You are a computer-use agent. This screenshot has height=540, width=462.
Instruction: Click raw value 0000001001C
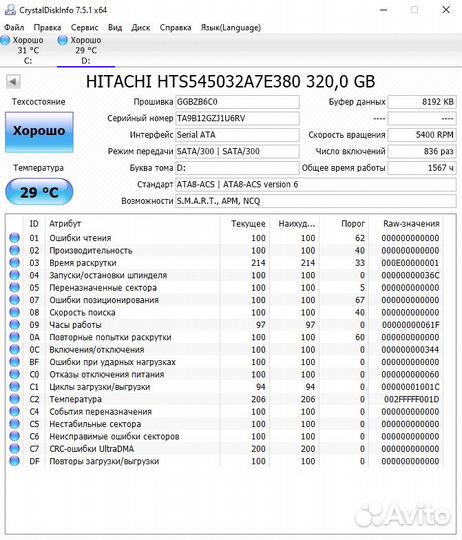tap(410, 387)
